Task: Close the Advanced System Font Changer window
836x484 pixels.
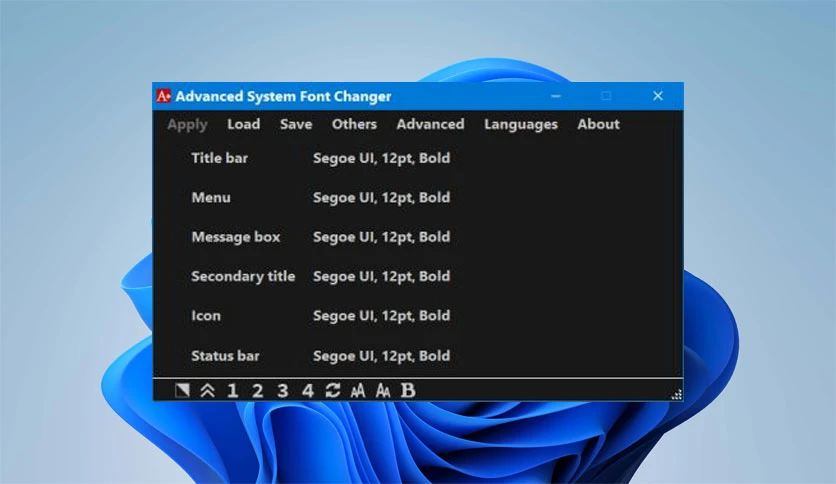Action: coord(657,96)
